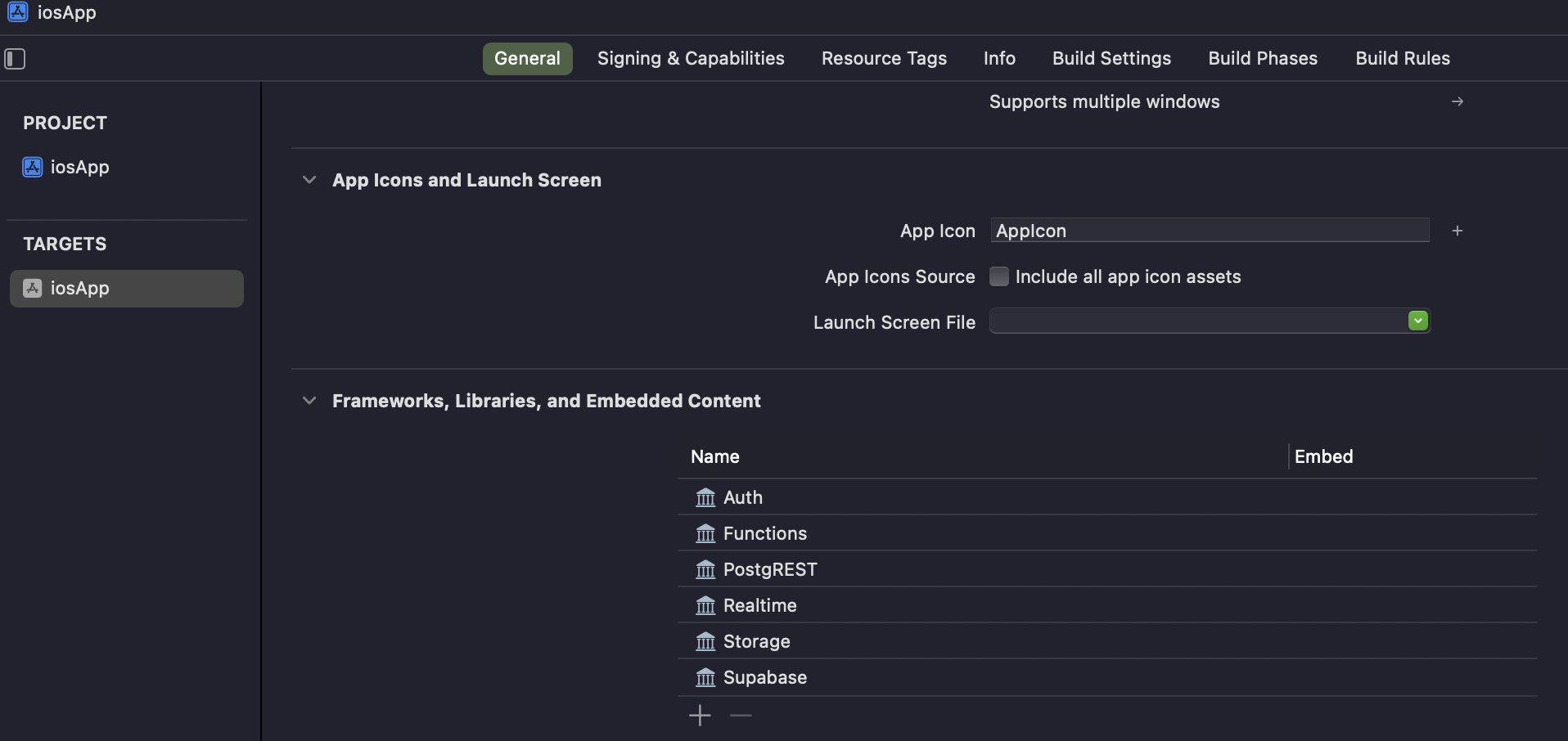
Task: Remove framework with the minus button
Action: tap(741, 716)
